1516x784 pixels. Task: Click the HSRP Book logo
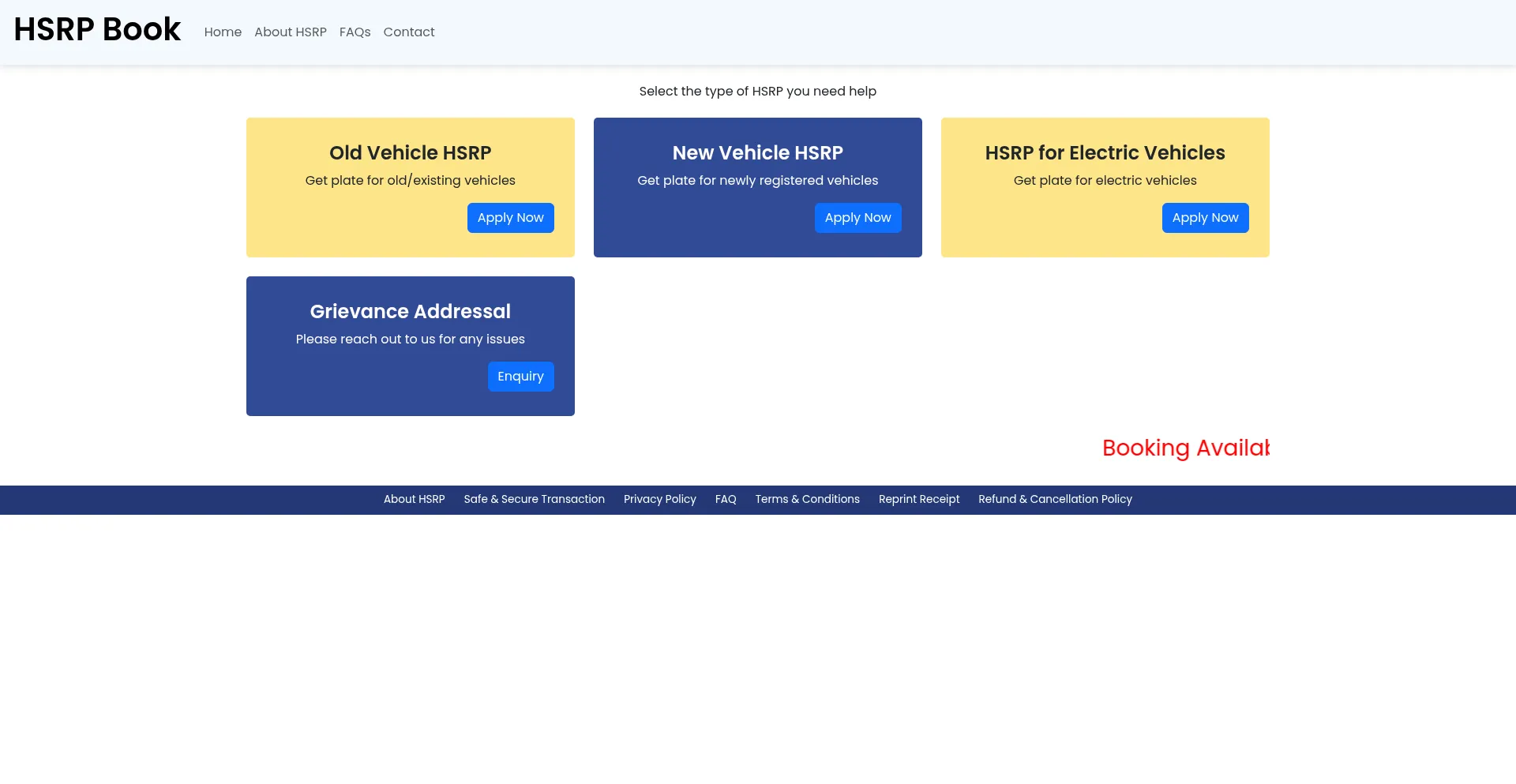97,30
